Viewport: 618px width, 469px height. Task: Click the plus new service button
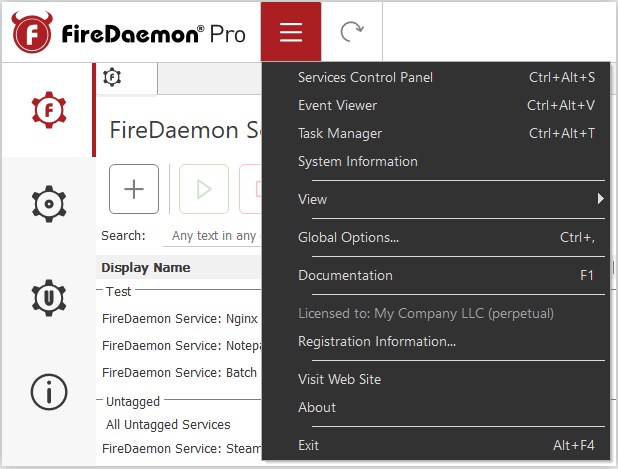(x=134, y=189)
